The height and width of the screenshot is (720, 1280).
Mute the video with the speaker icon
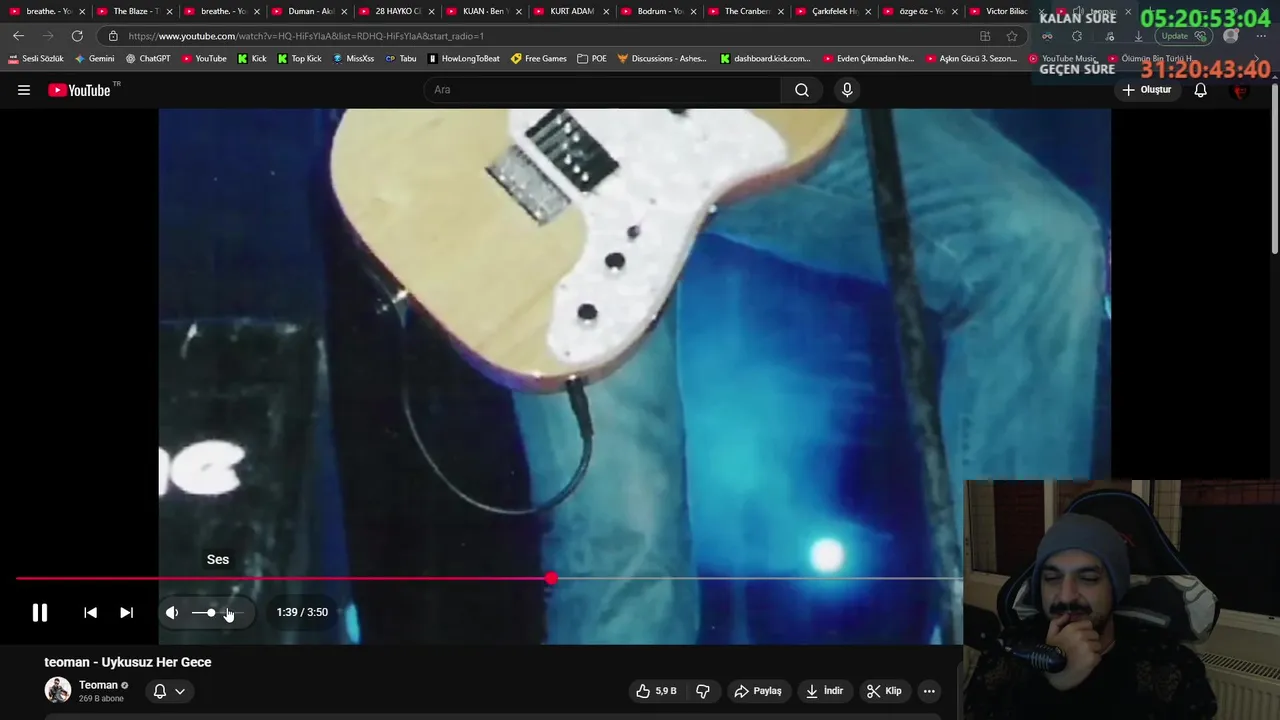[x=172, y=612]
